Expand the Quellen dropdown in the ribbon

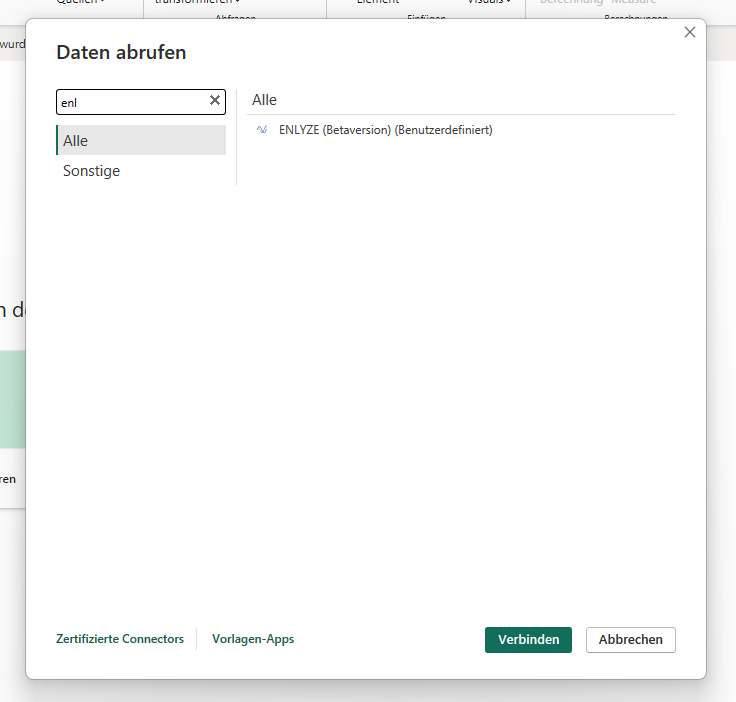pyautogui.click(x=81, y=3)
